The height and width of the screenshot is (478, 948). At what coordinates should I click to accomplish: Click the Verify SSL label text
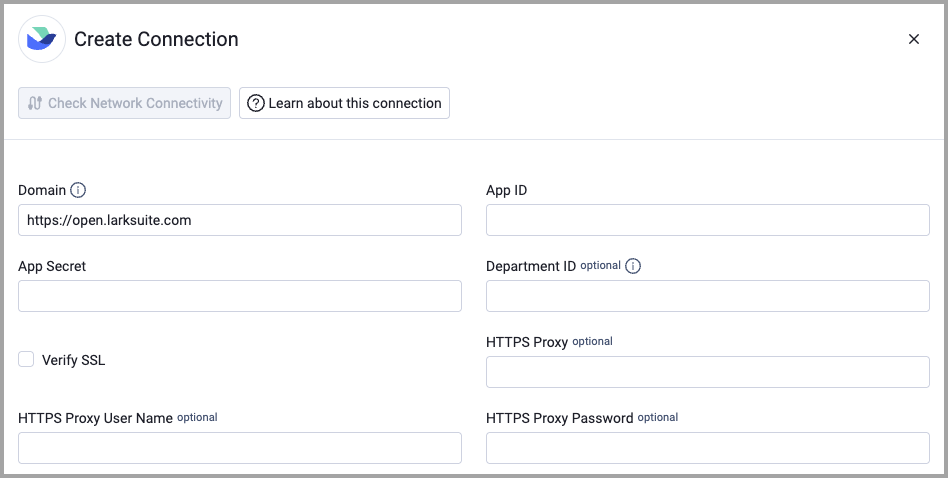(x=73, y=360)
